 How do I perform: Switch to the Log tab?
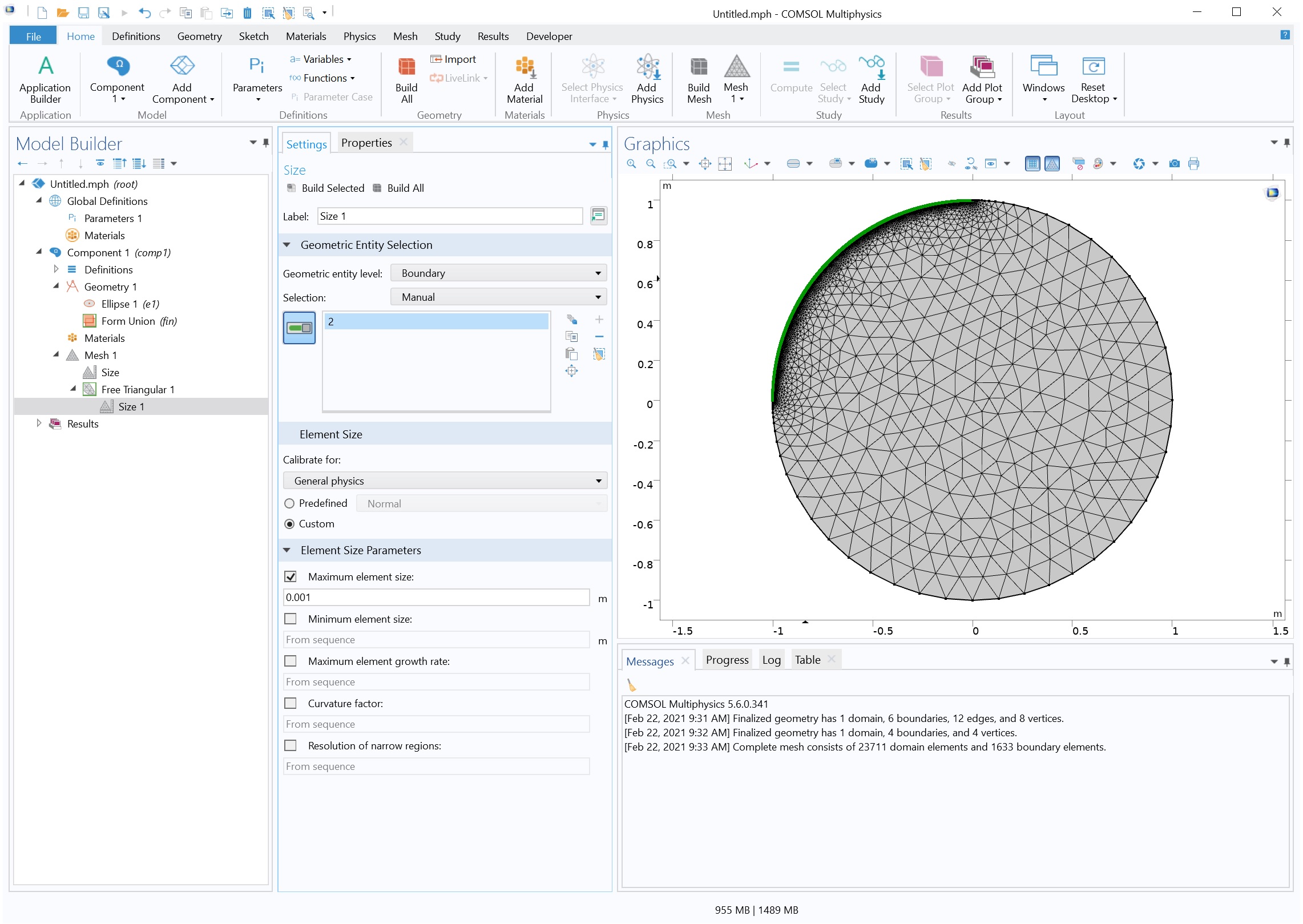pos(771,660)
